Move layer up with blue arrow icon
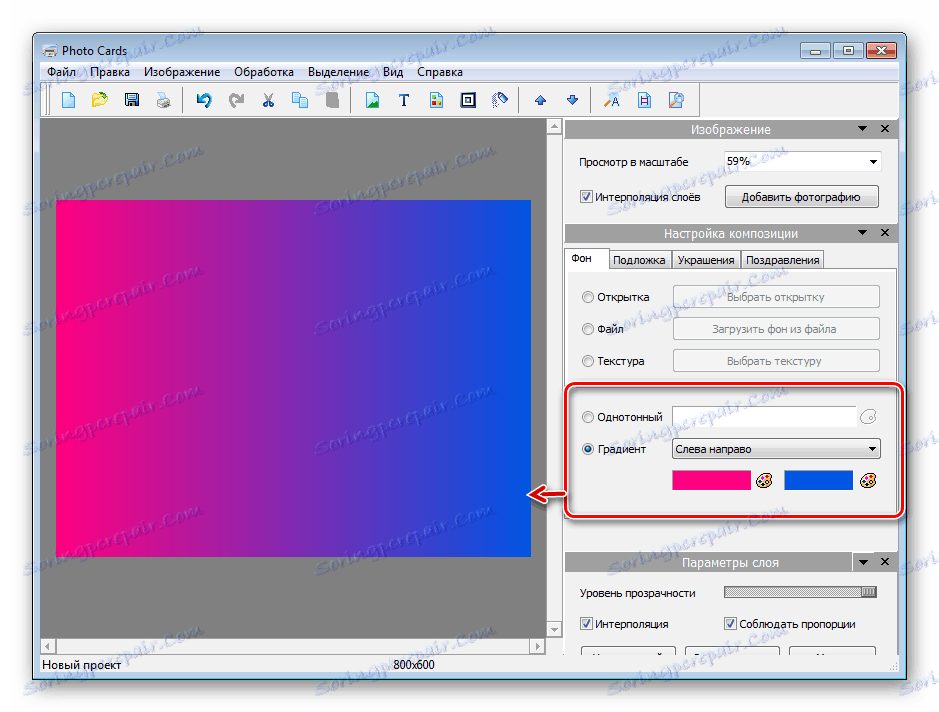 pos(540,100)
